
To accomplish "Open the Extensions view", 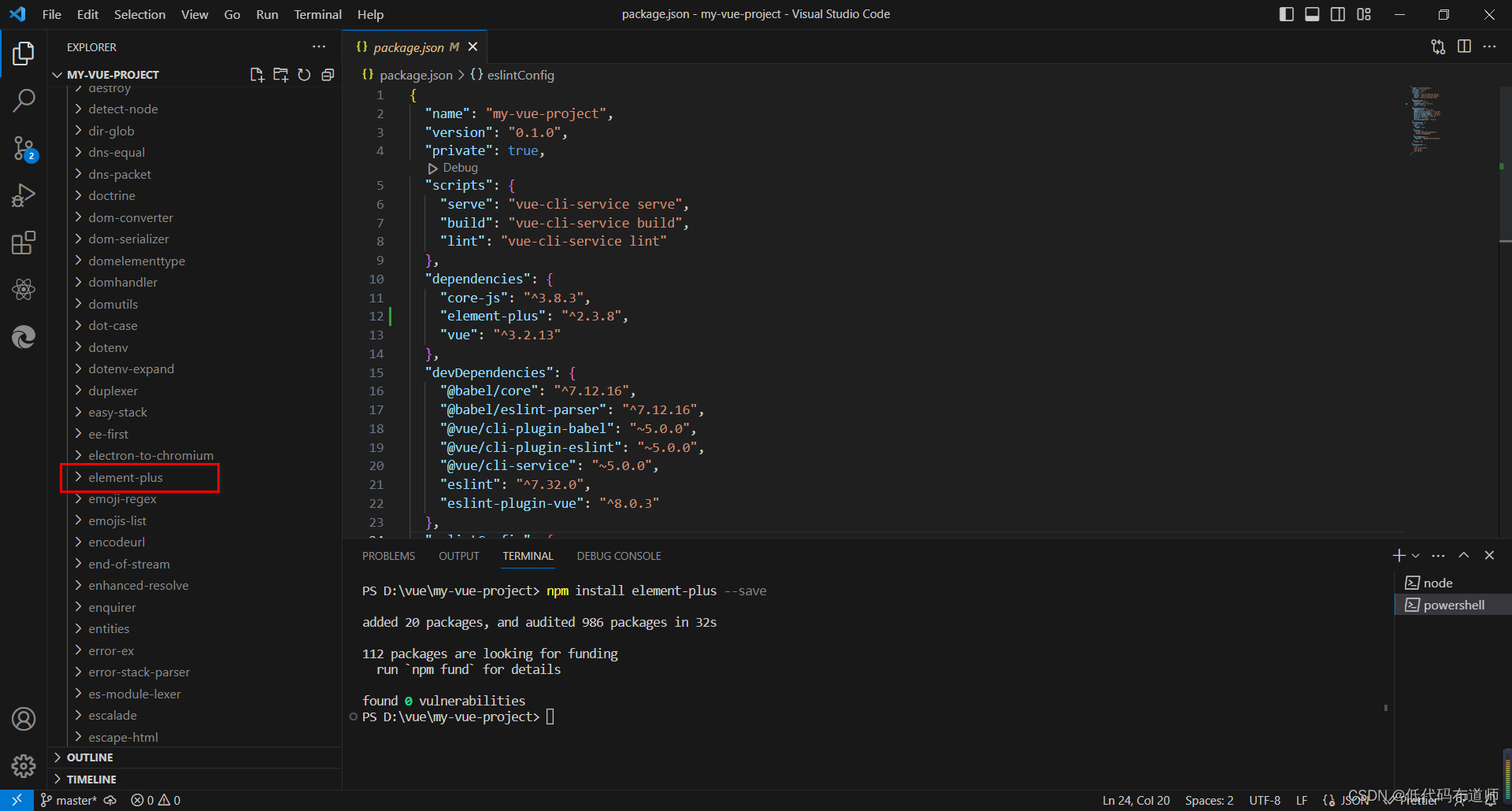I will (24, 243).
